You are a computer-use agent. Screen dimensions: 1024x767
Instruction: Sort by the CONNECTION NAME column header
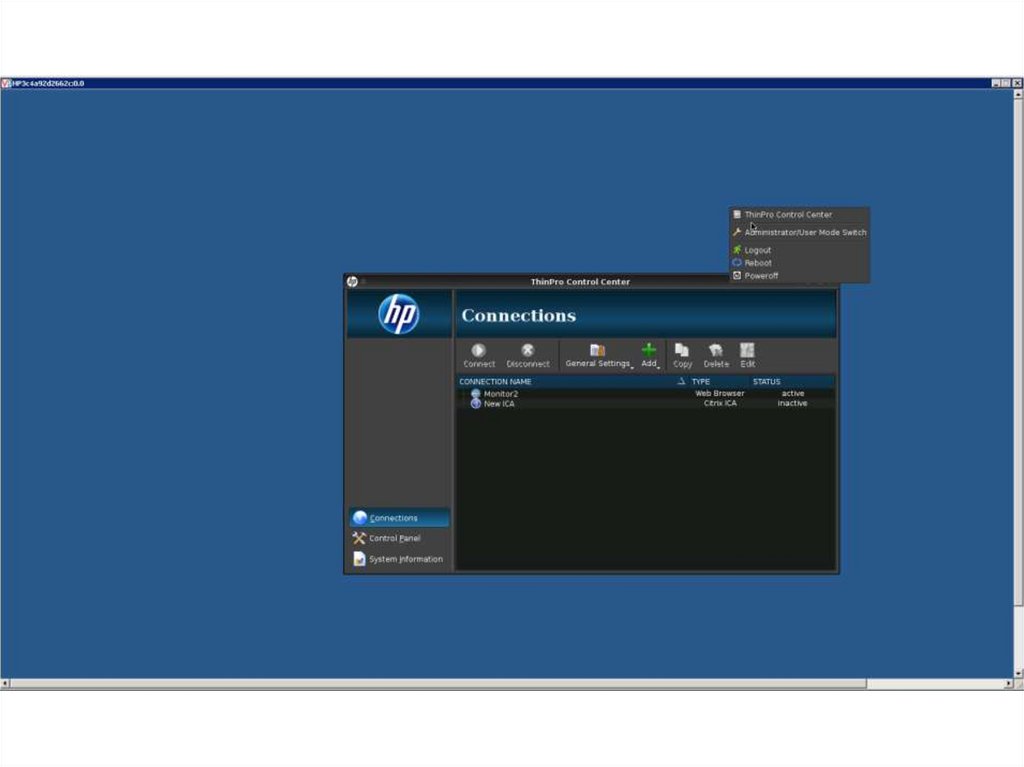495,382
